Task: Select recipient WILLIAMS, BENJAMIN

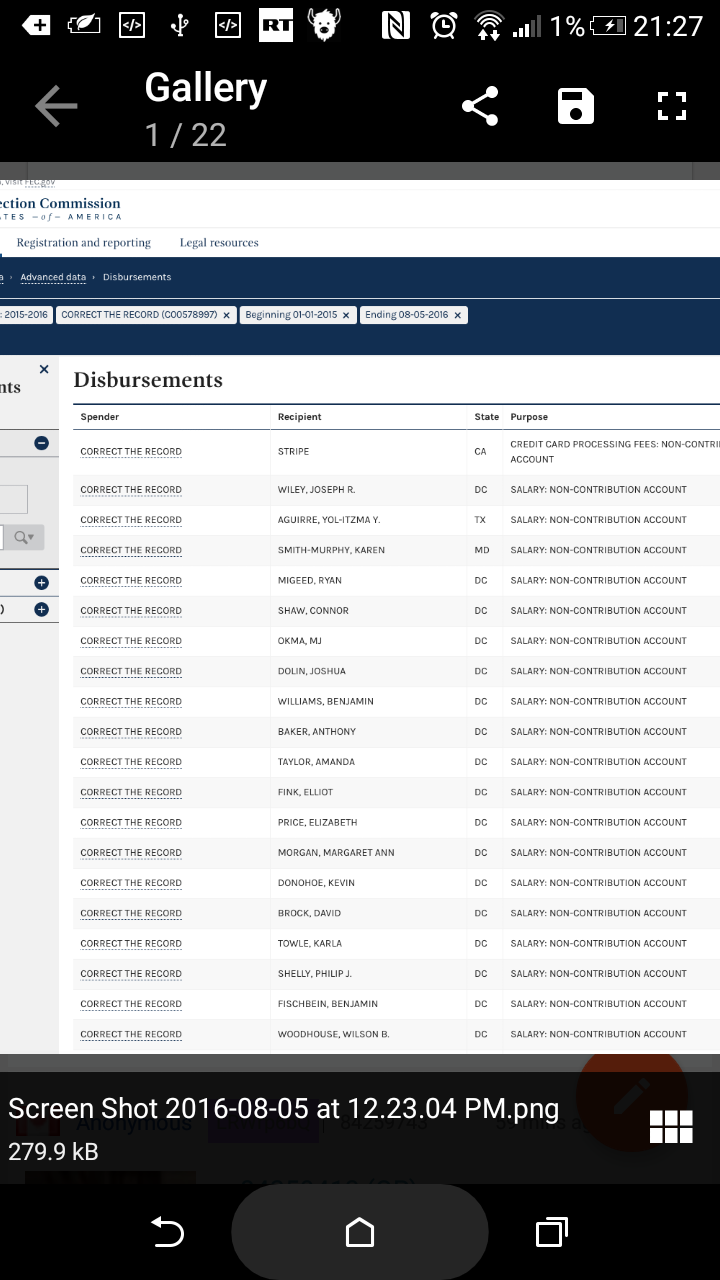Action: (x=326, y=701)
